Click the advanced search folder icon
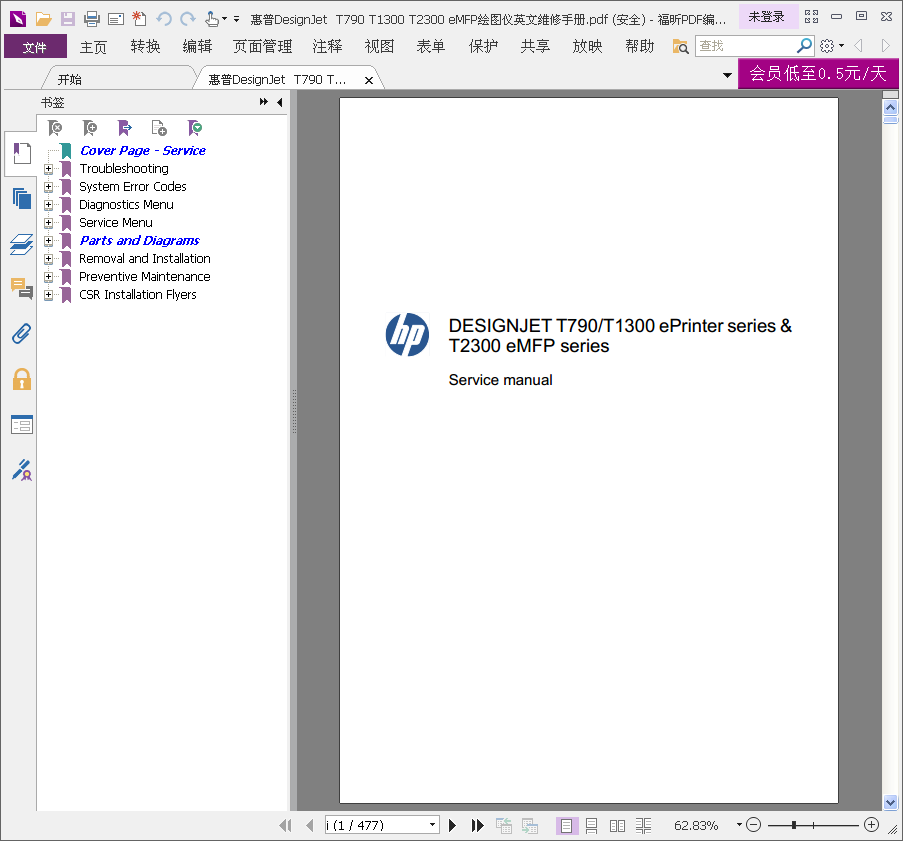903x841 pixels. pos(680,46)
